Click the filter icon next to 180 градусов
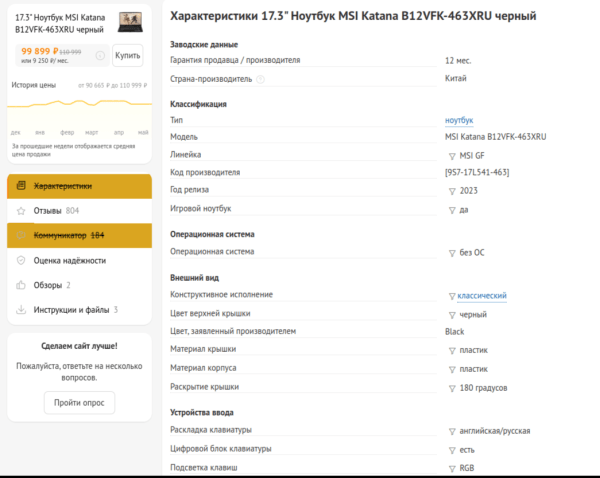Viewport: 600px width, 478px height. [x=452, y=389]
